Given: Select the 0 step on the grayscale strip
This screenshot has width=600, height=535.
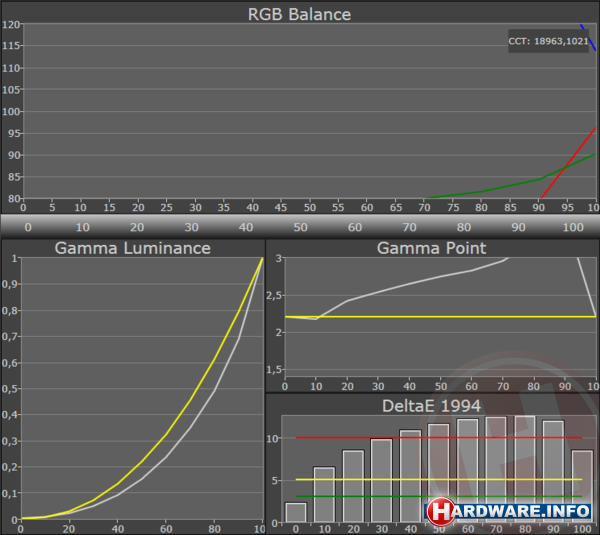Looking at the screenshot, I should (x=28, y=227).
